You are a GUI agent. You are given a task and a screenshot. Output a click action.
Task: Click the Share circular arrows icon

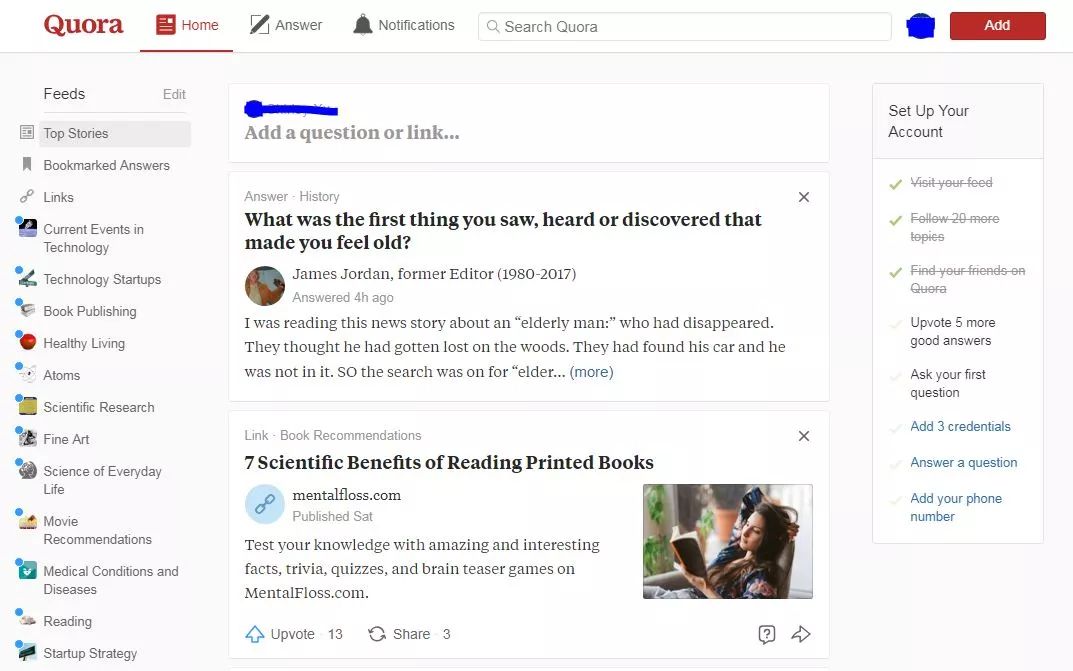coord(377,634)
